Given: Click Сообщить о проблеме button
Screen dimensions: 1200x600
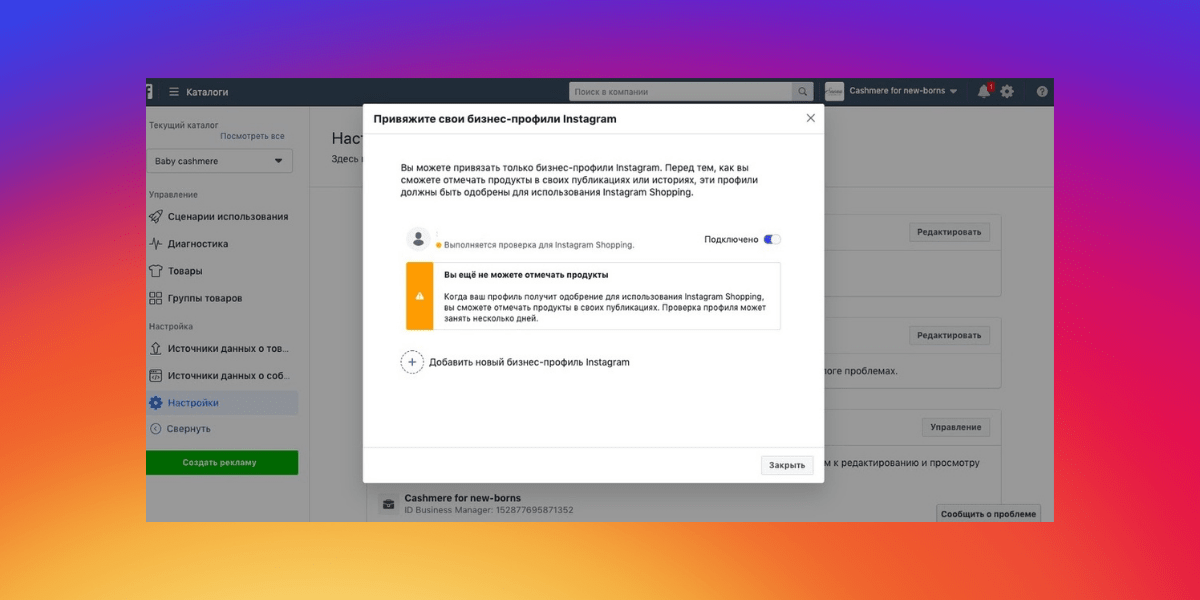Looking at the screenshot, I should click(989, 513).
